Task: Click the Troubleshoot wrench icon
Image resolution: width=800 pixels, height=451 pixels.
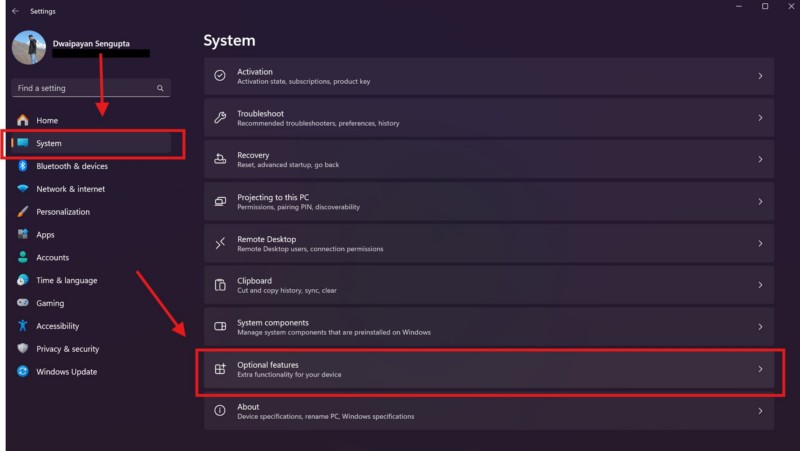Action: coord(221,118)
